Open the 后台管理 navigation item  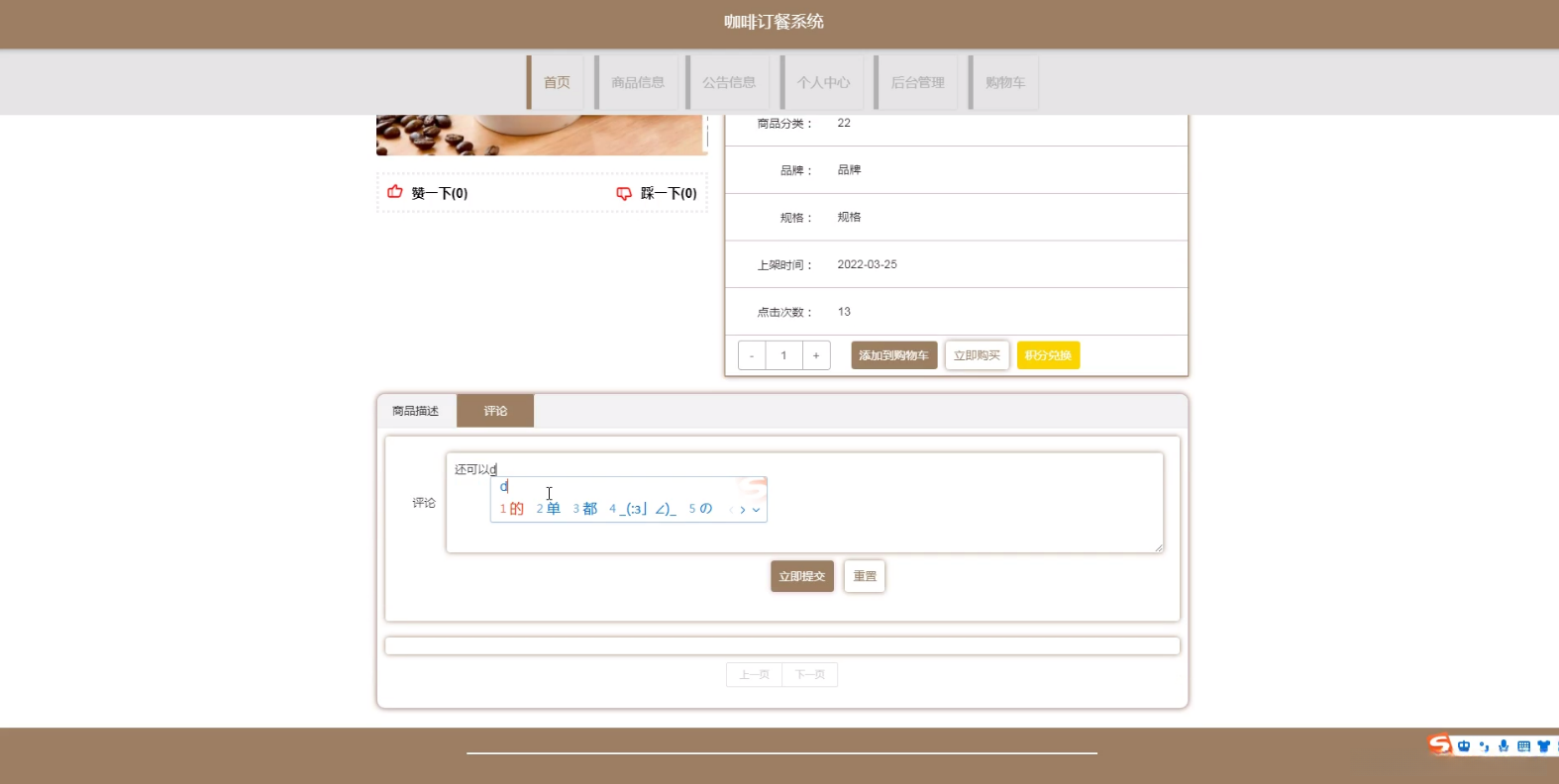pos(917,82)
